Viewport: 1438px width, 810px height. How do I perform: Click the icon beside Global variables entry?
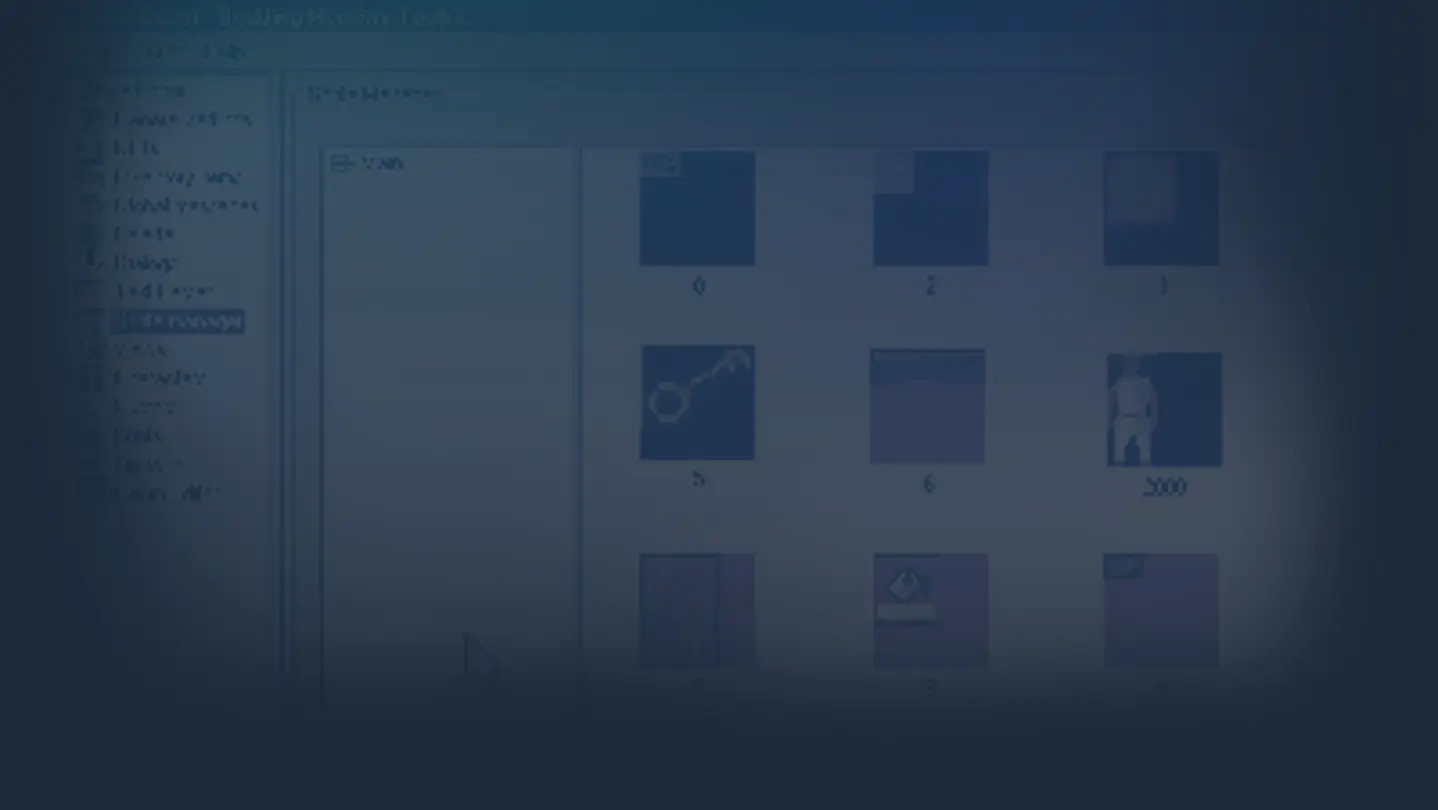93,205
